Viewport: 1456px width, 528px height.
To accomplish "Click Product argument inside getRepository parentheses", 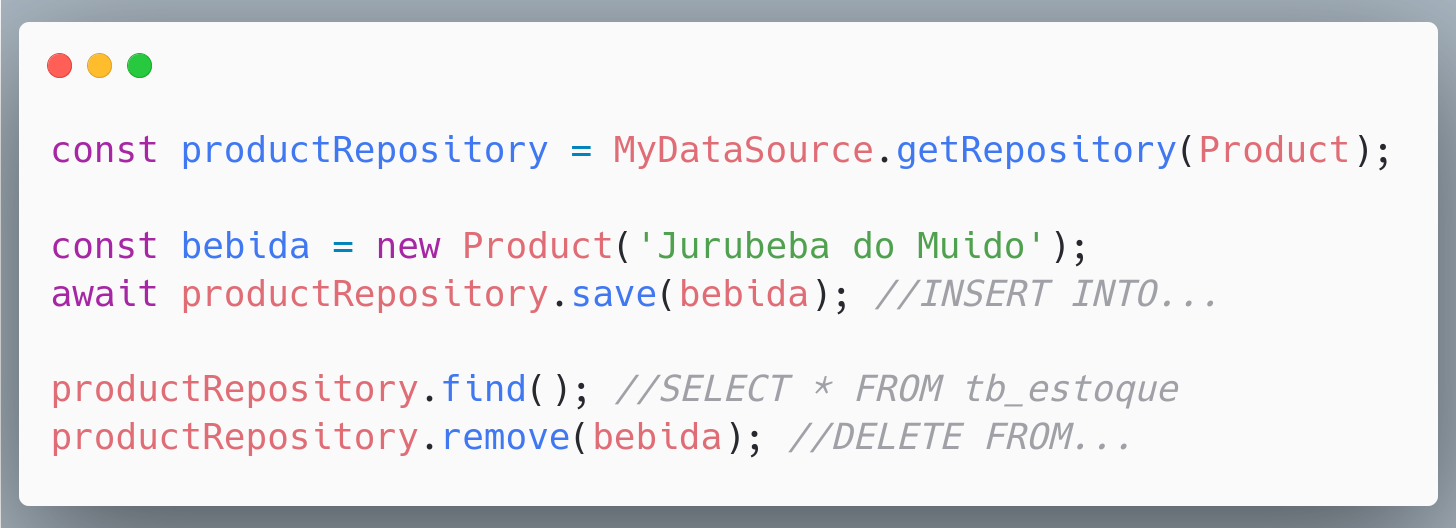I will click(x=1275, y=150).
